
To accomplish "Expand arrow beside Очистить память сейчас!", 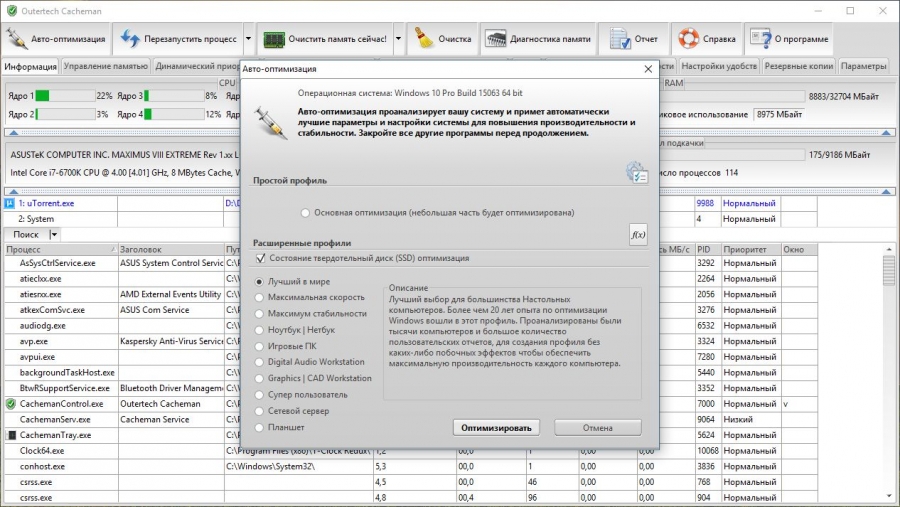I will click(x=398, y=39).
